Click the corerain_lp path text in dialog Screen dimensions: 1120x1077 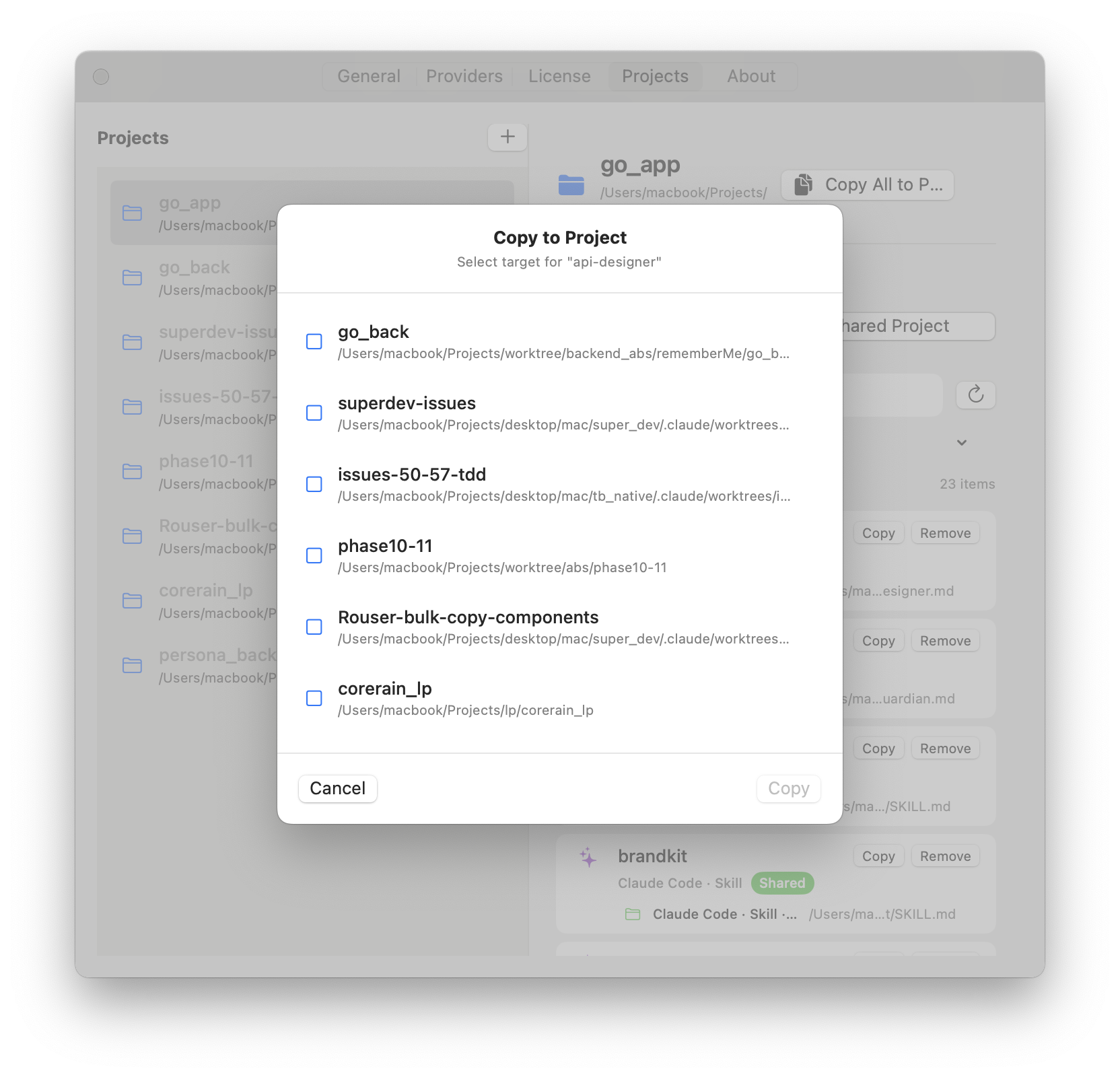coord(466,710)
